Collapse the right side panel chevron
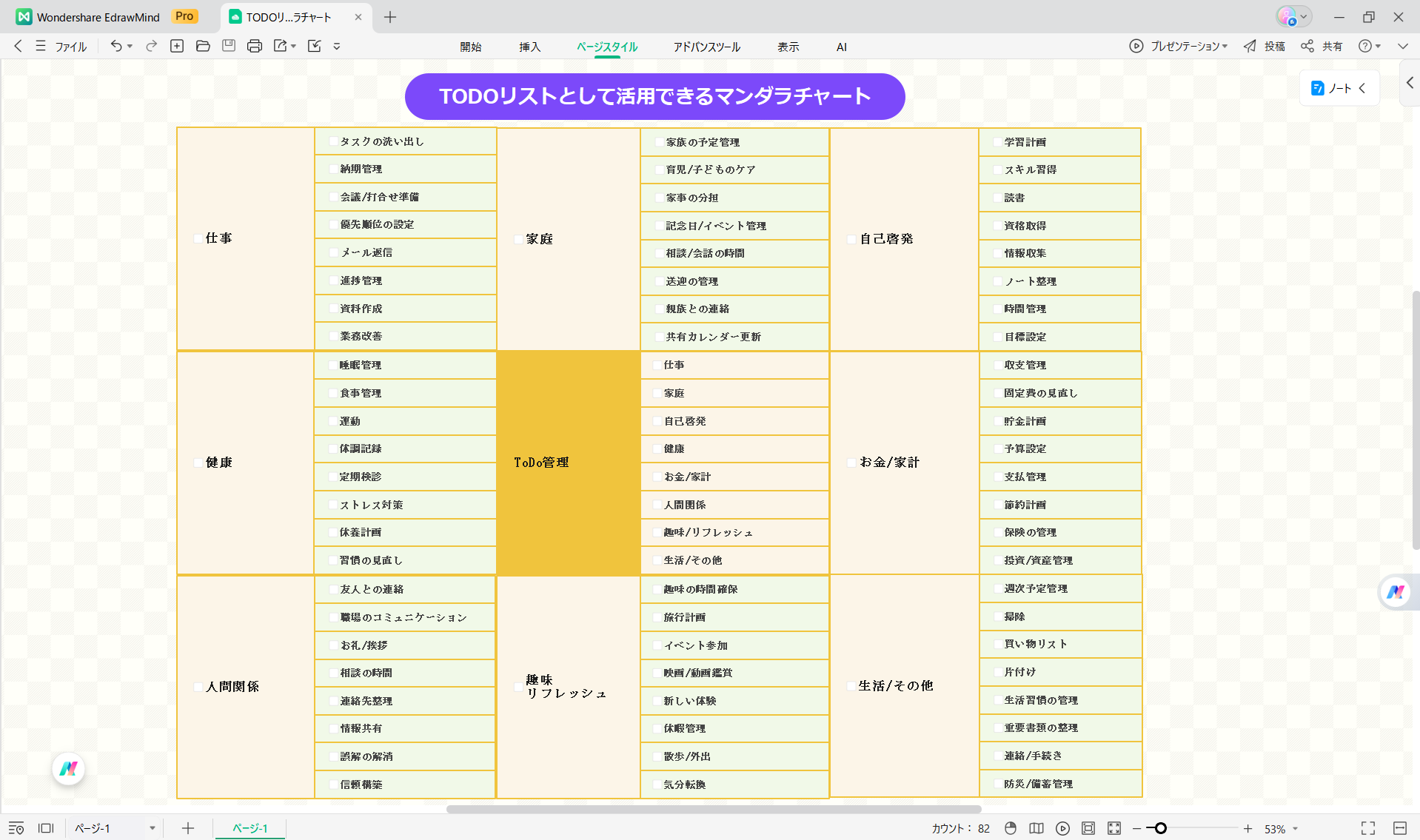1420x840 pixels. (1409, 83)
